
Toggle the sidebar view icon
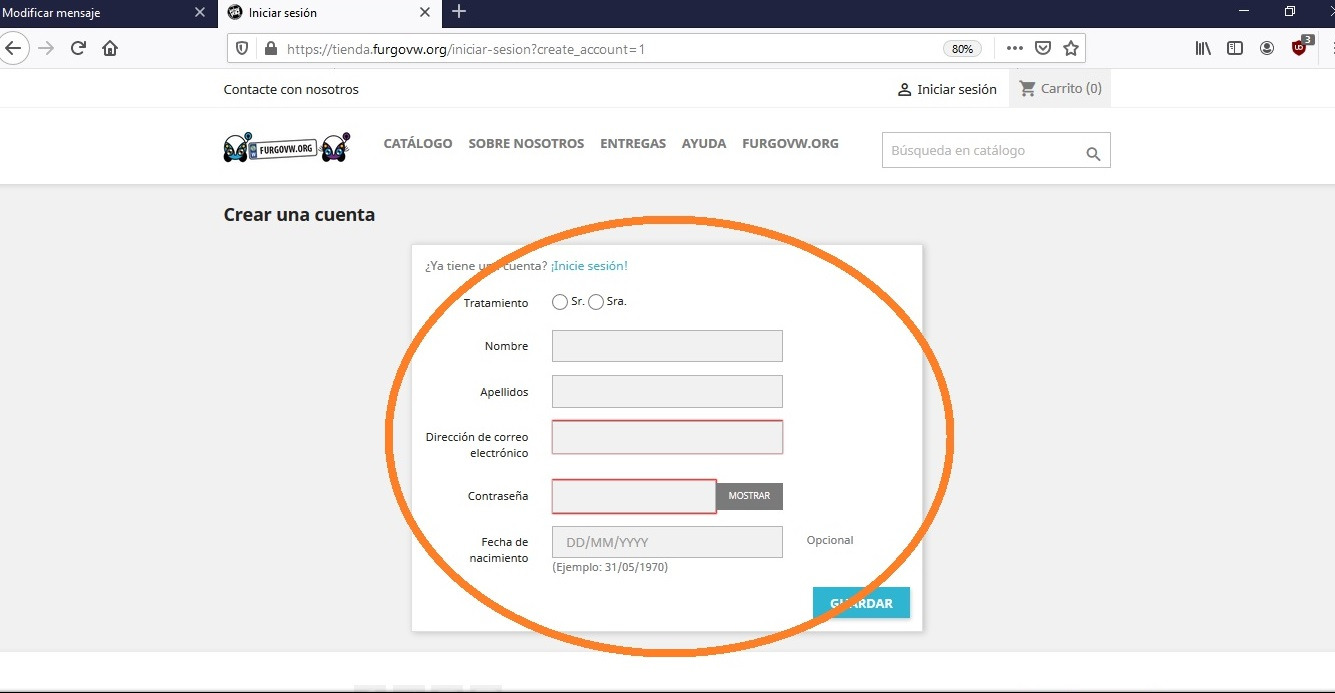pyautogui.click(x=1235, y=48)
